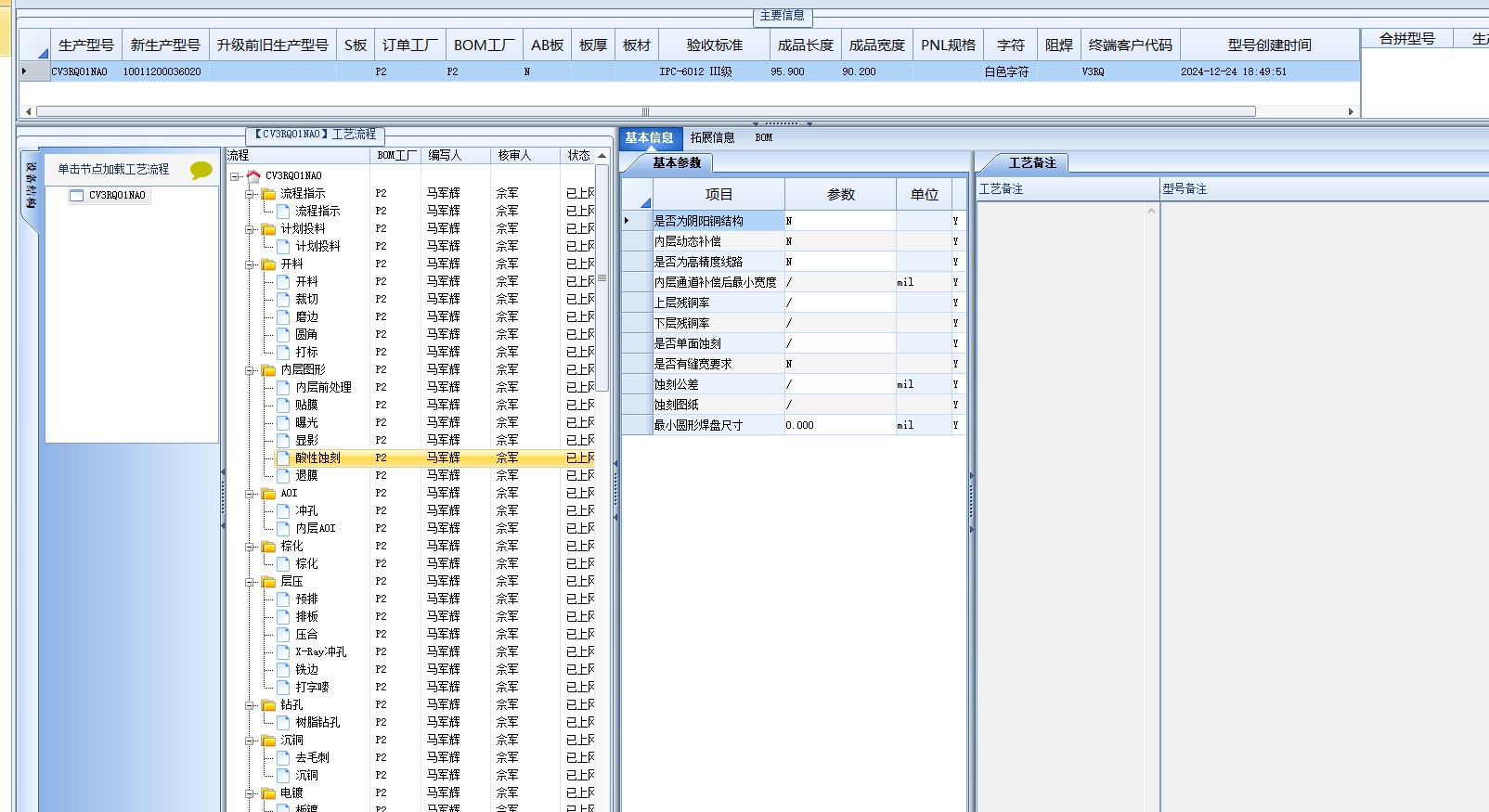Click document icon of 退膜 node
The width and height of the screenshot is (1489, 812).
[x=284, y=475]
